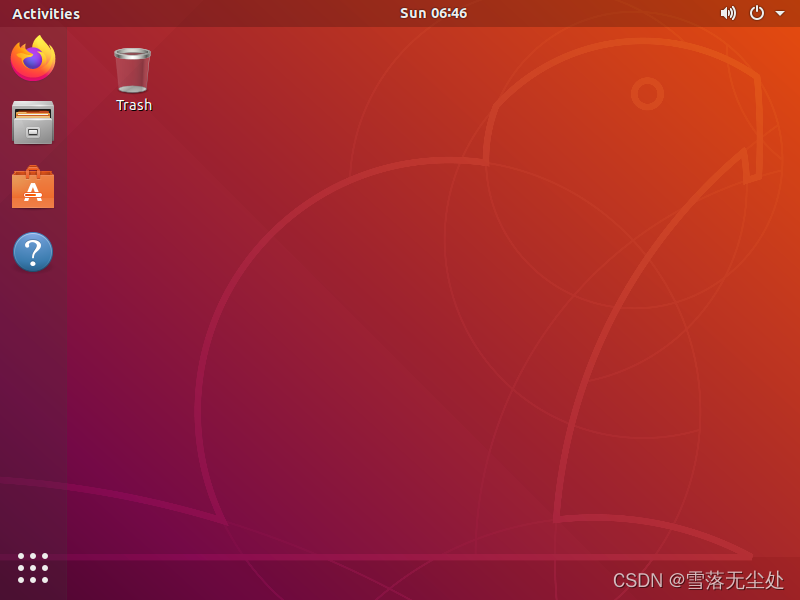Show Applications grid button
The image size is (800, 600).
33,568
